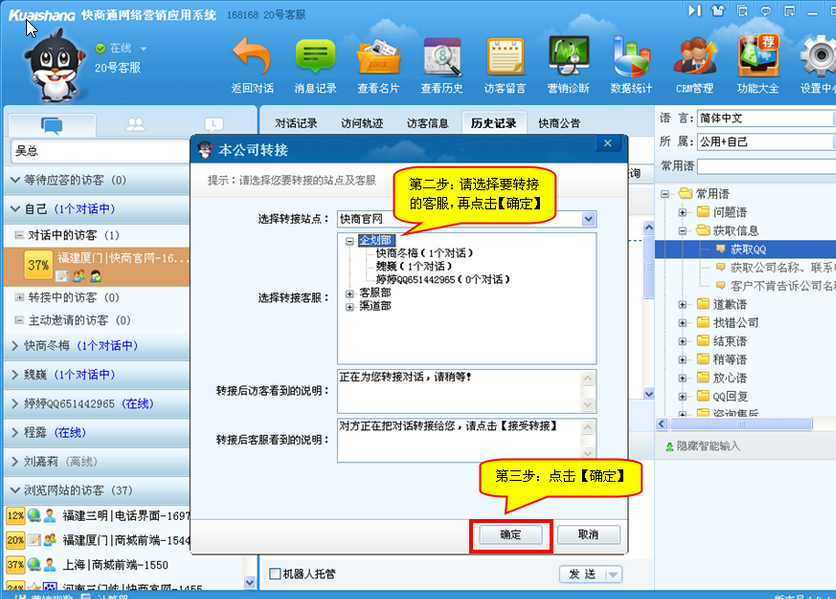836x599 pixels.
Task: Select visitor 福建厦门|快商官网-16 at 37%
Action: click(x=97, y=267)
